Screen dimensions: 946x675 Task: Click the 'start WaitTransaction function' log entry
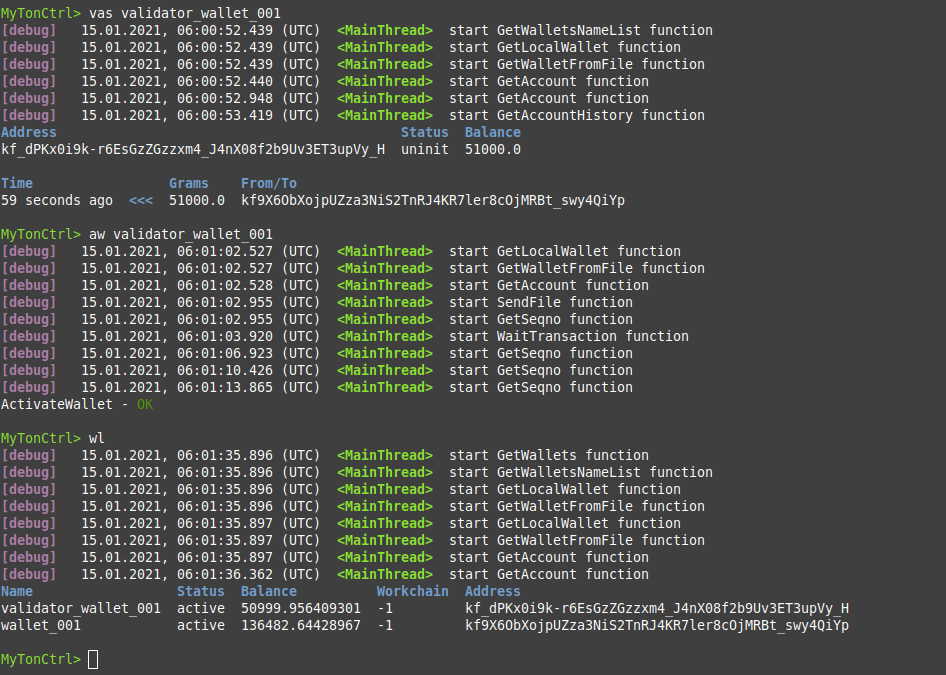point(568,336)
